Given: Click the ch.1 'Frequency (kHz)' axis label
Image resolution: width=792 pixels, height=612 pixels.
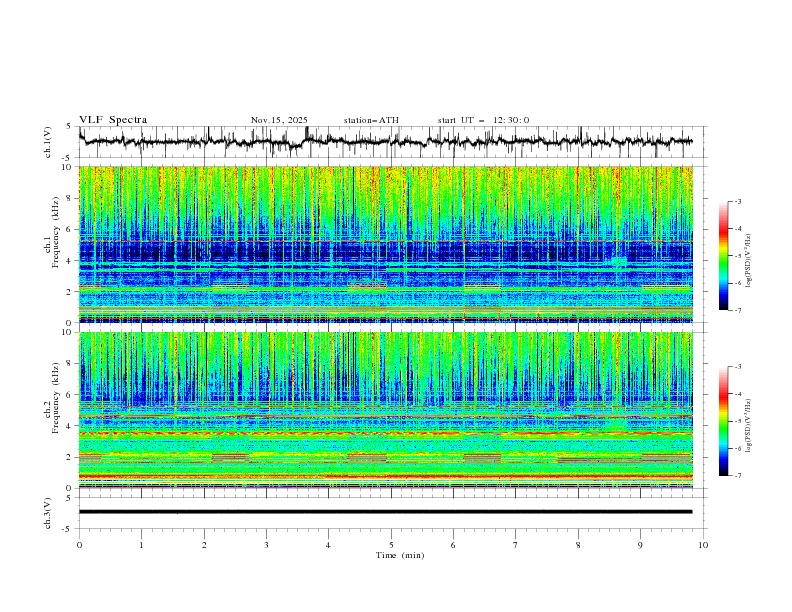Looking at the screenshot, I should [x=56, y=232].
